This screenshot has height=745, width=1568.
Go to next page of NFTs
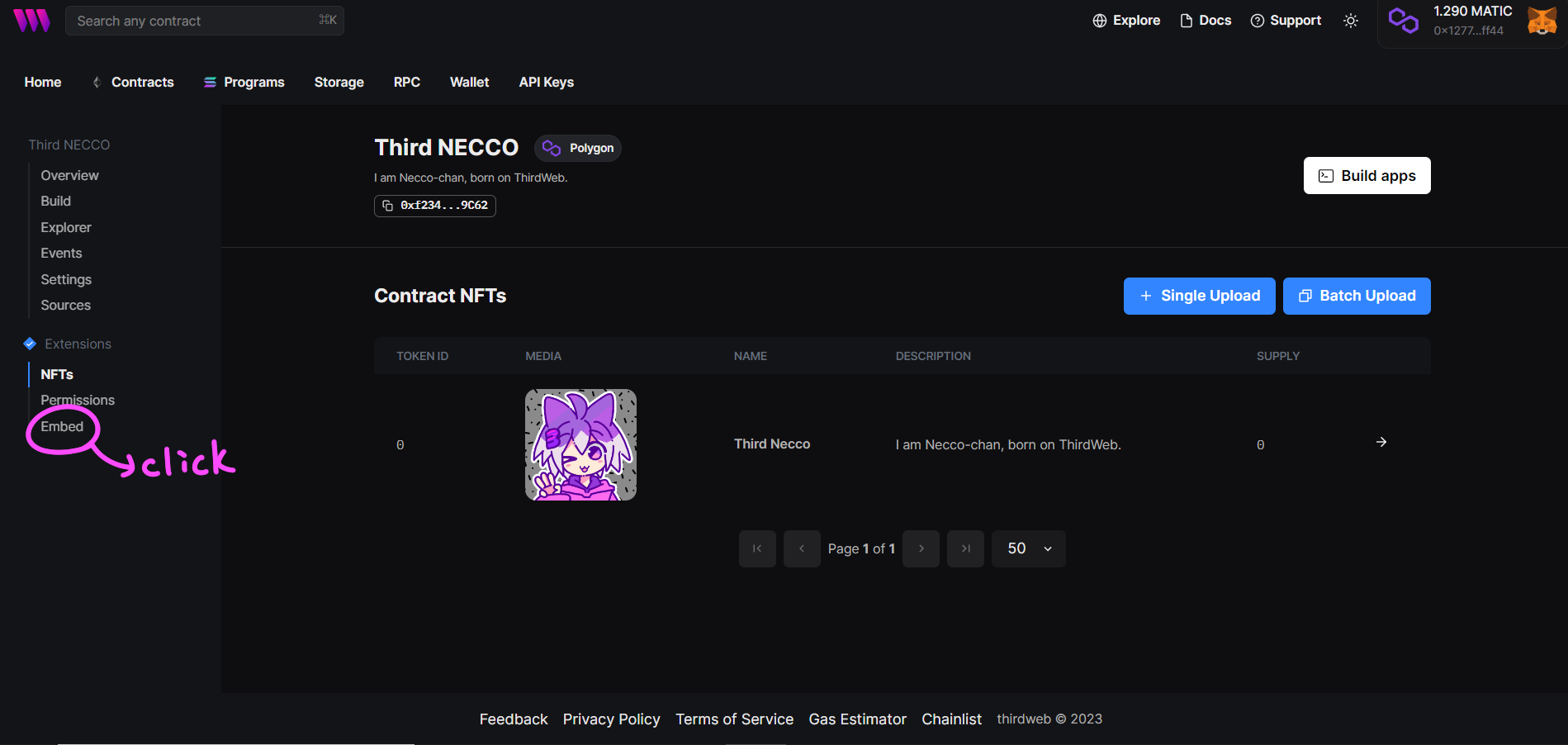[921, 548]
